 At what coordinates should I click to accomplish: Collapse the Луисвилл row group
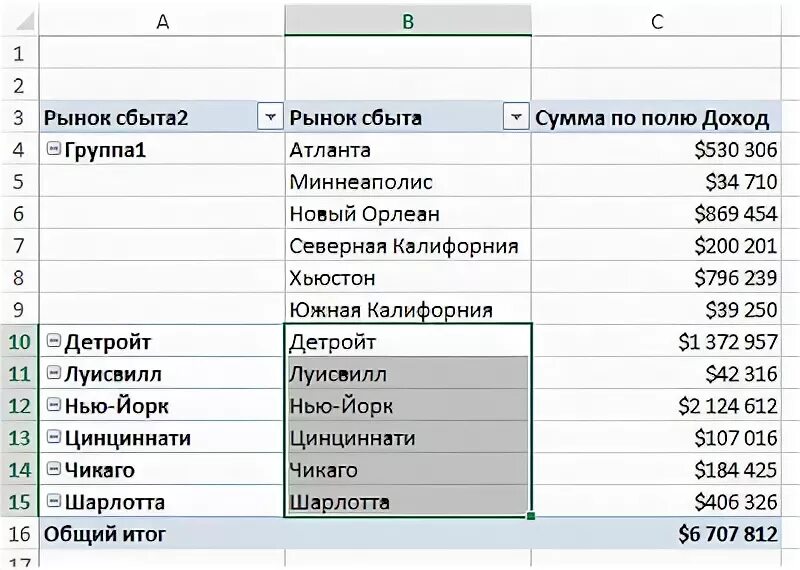pos(54,374)
